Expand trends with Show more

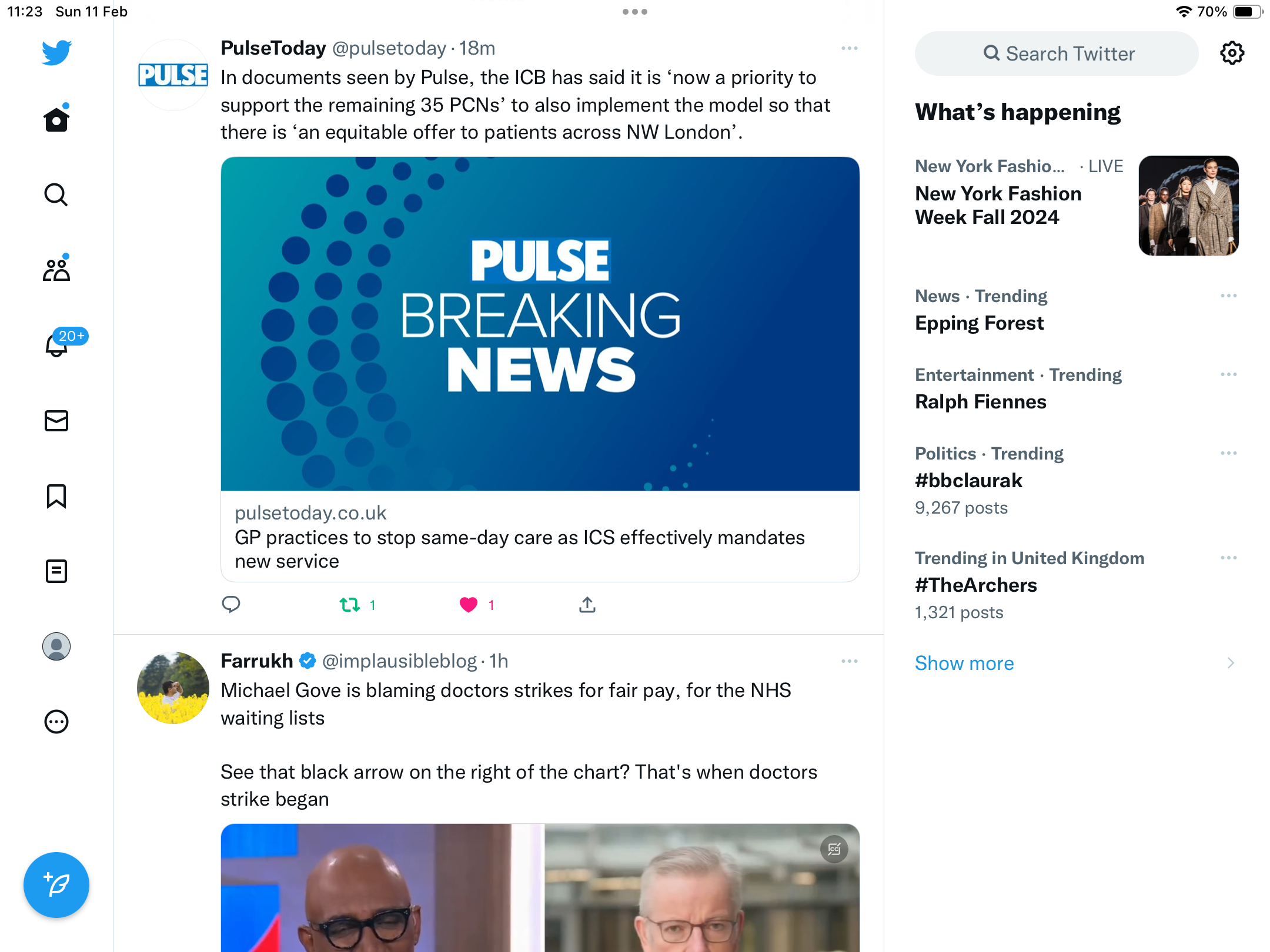click(964, 663)
